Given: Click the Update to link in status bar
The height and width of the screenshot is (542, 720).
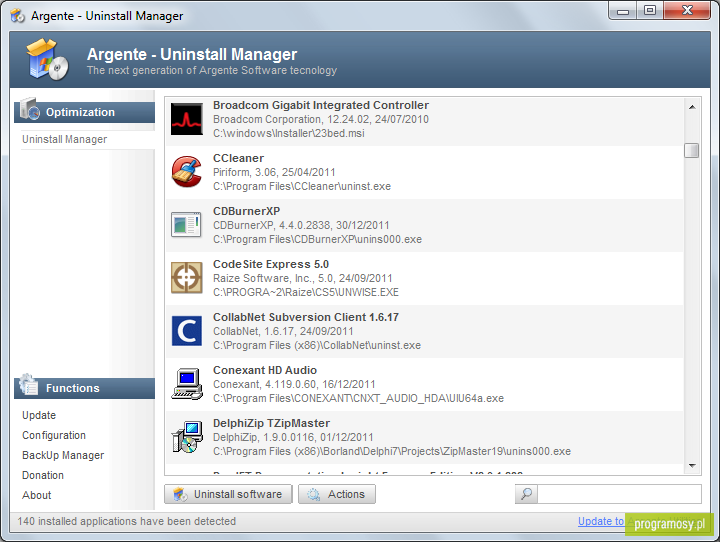Looking at the screenshot, I should (x=601, y=521).
